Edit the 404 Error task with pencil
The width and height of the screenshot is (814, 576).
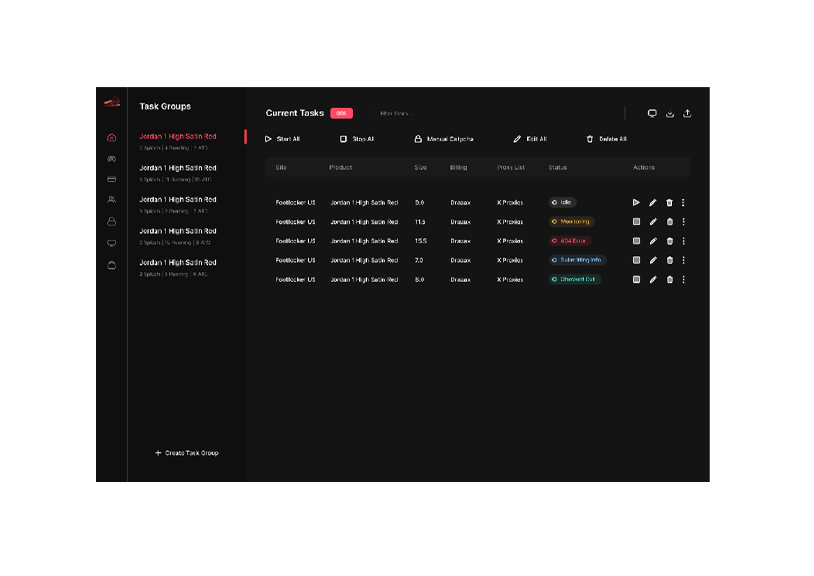pyautogui.click(x=653, y=241)
